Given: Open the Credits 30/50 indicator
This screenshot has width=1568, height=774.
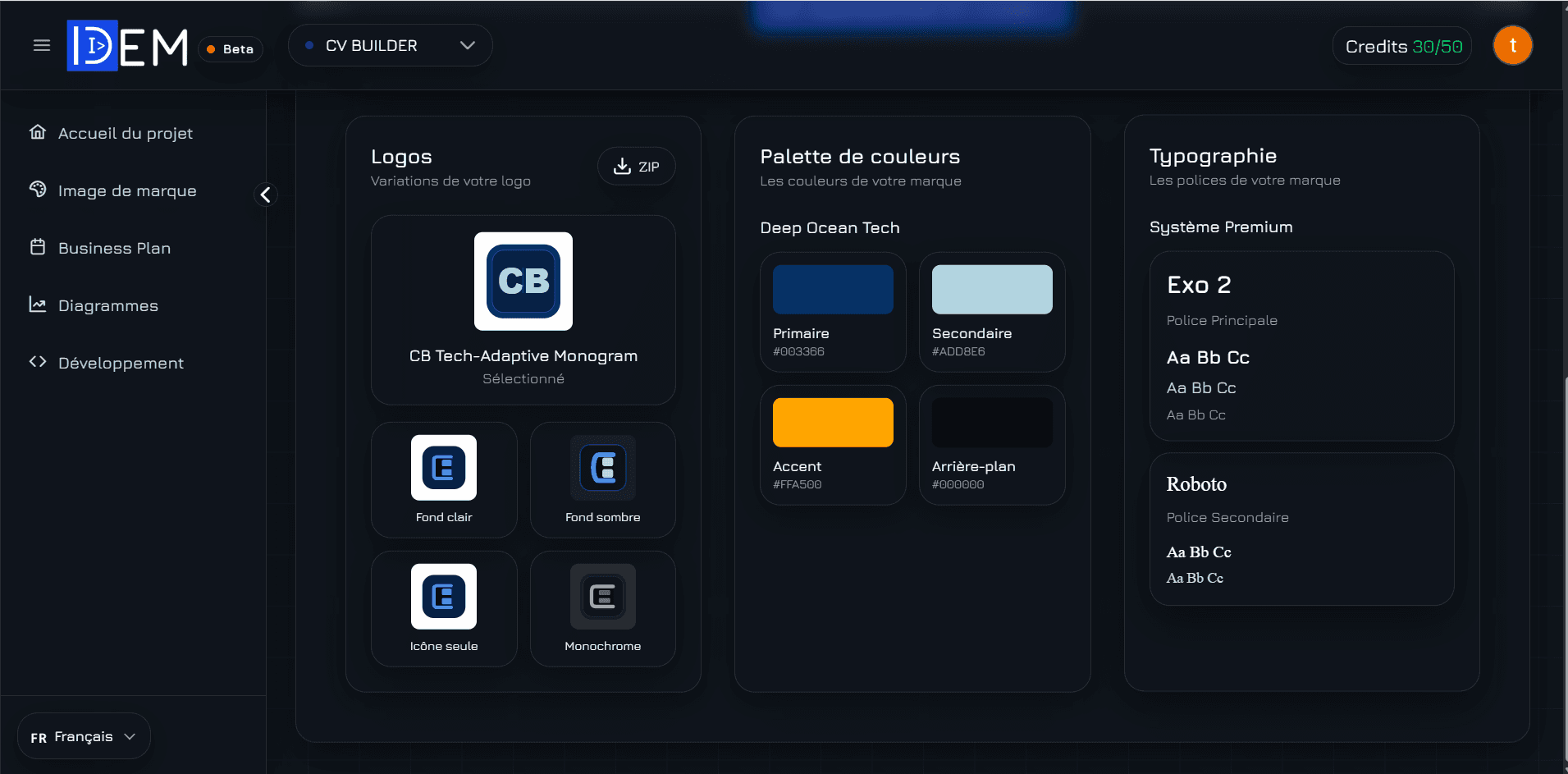Looking at the screenshot, I should tap(1402, 46).
